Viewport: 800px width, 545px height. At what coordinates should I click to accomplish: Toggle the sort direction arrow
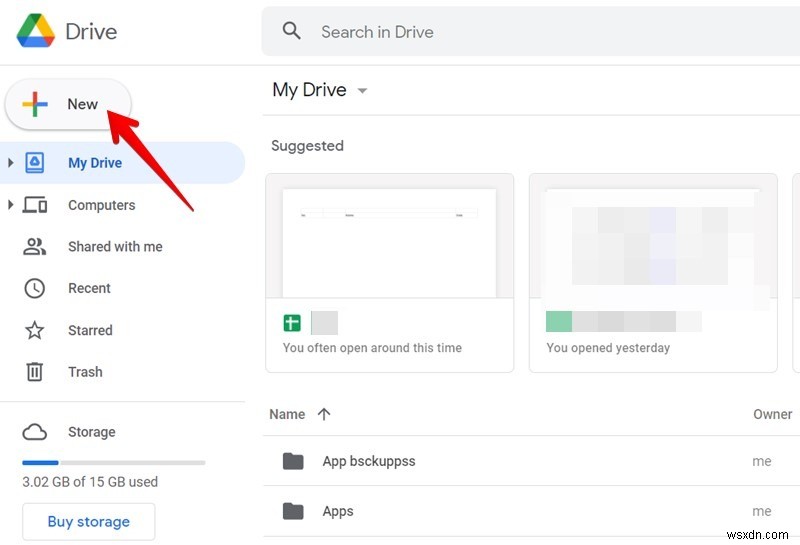[x=324, y=414]
